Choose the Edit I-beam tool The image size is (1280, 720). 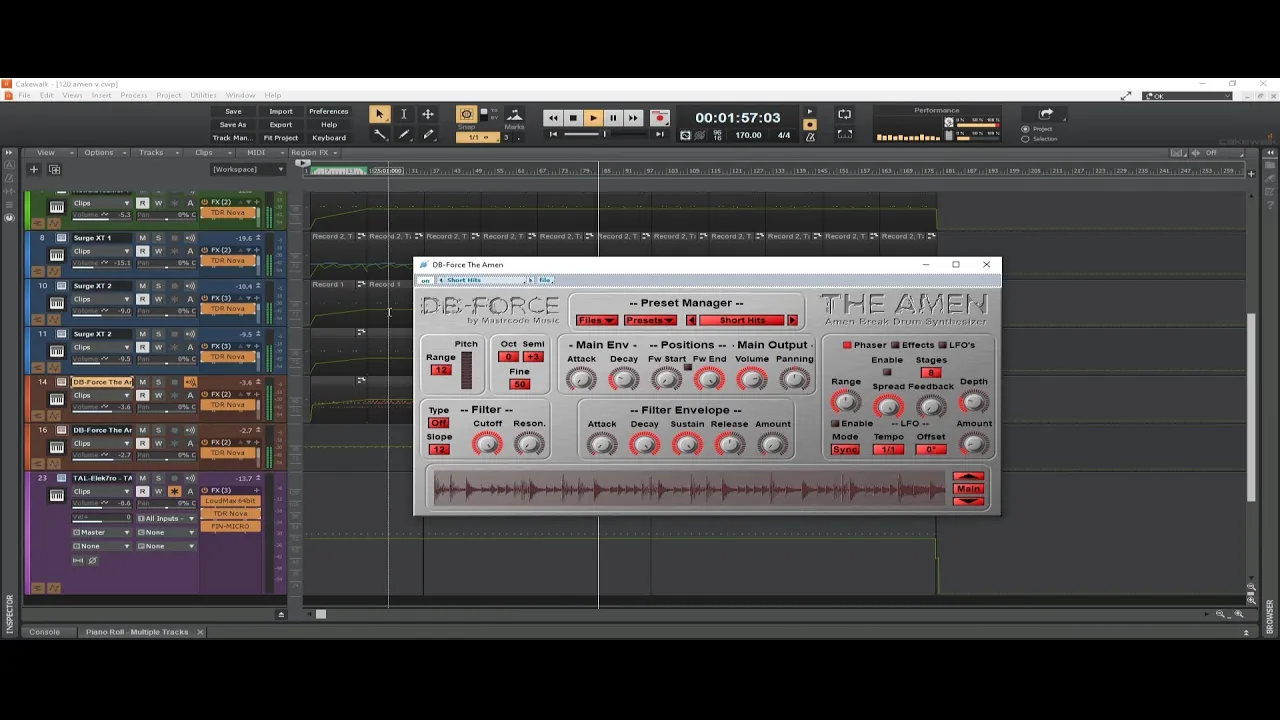tap(403, 115)
